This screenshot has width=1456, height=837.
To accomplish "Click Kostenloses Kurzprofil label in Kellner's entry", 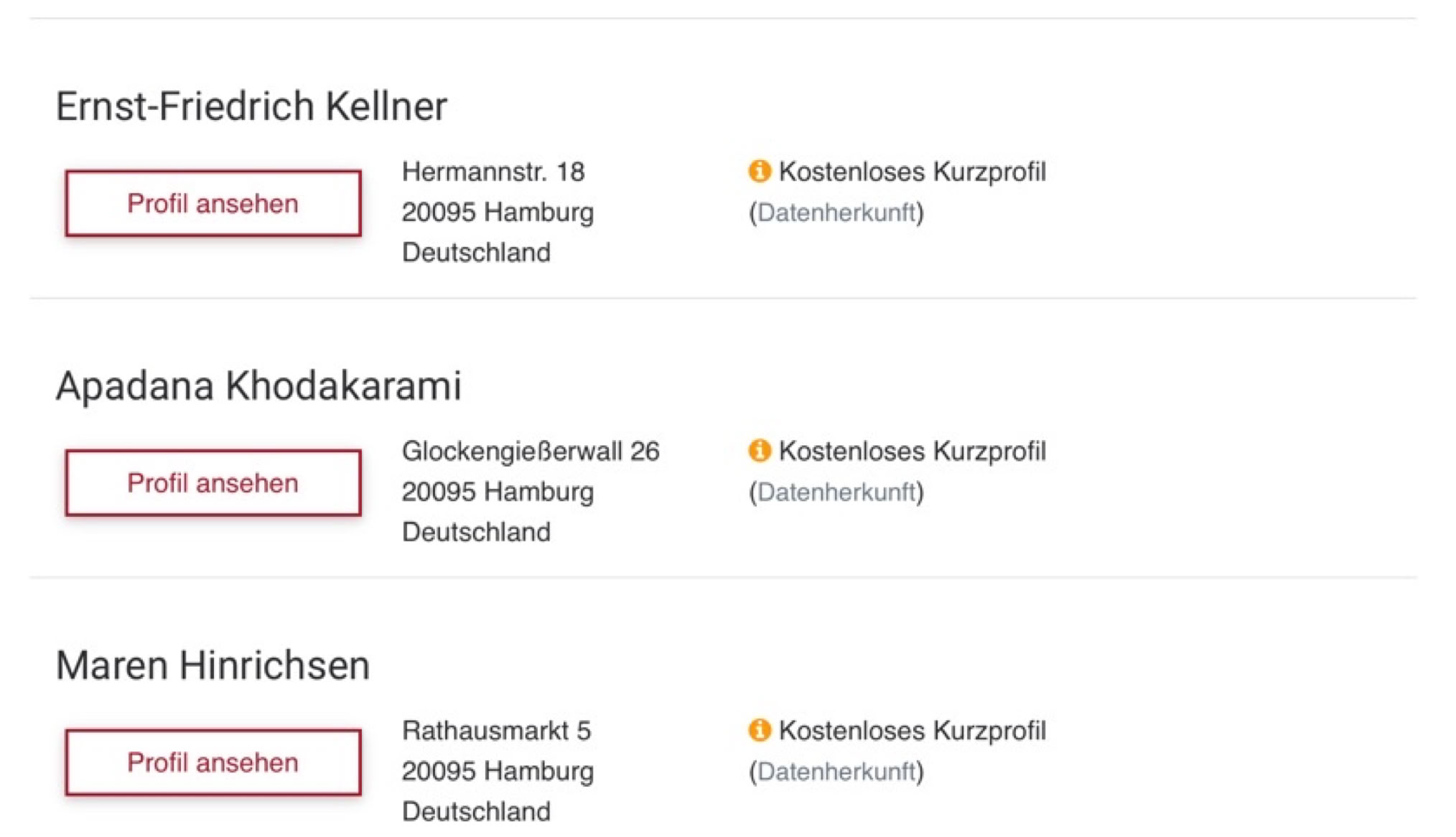I will point(912,172).
